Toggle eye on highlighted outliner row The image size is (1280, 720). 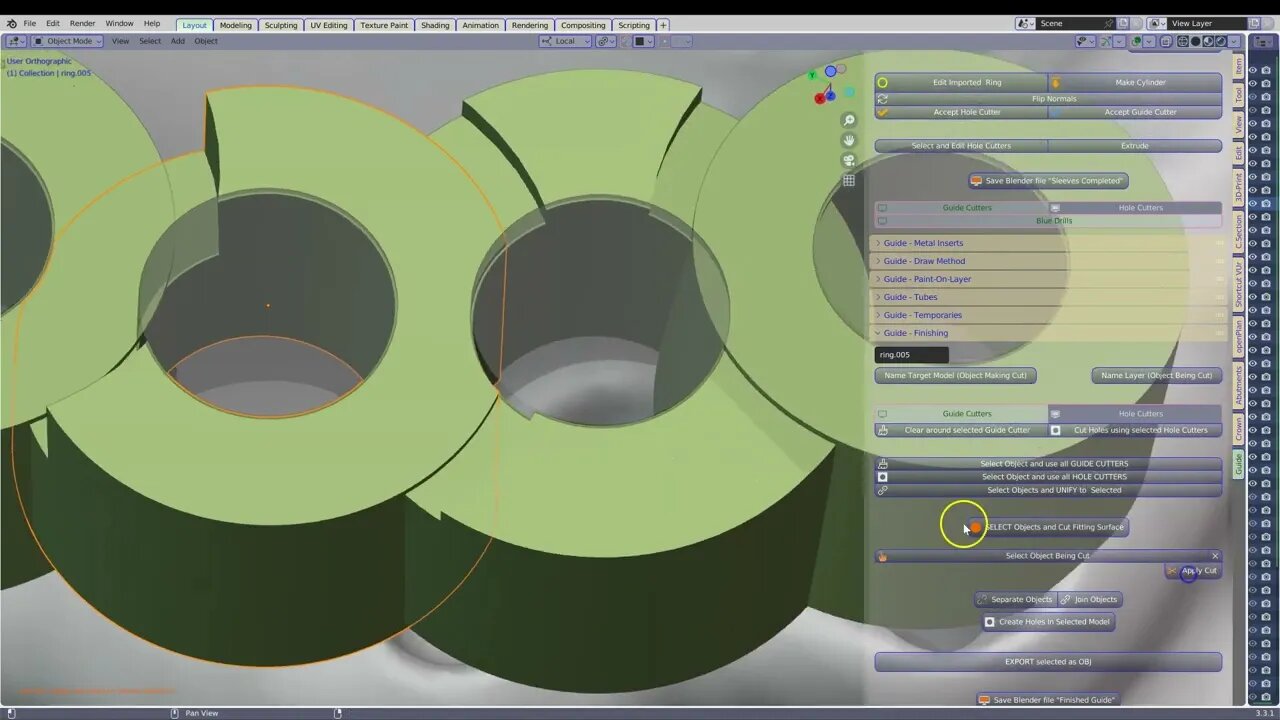[1252, 204]
